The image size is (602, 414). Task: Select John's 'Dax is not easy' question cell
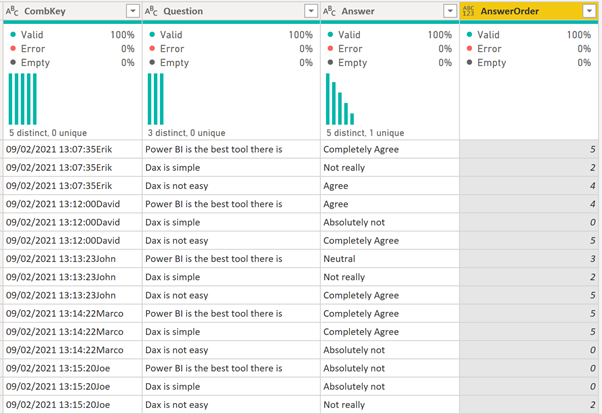231,295
